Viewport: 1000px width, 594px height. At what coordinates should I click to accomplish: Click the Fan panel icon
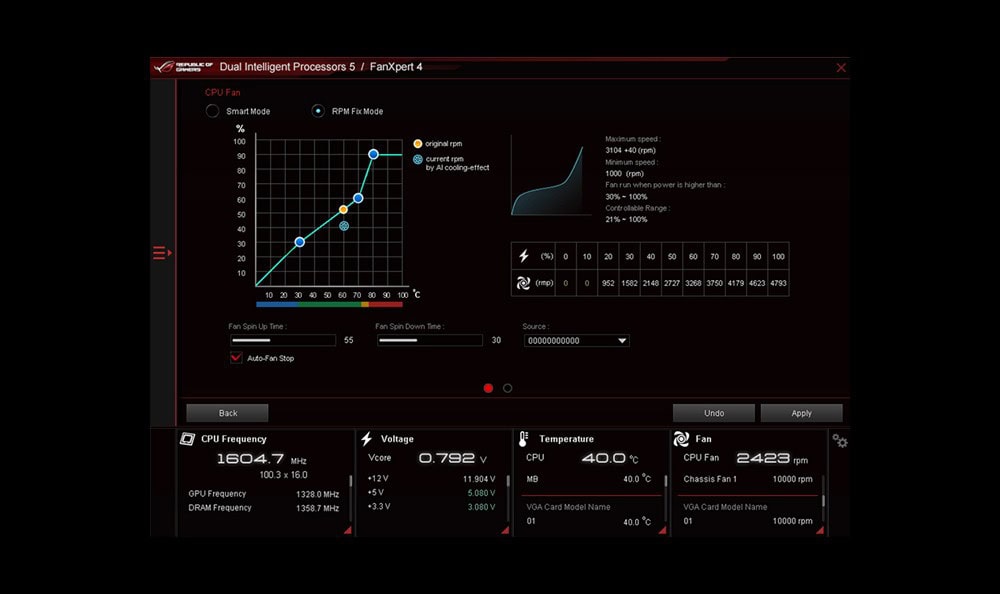(x=681, y=439)
